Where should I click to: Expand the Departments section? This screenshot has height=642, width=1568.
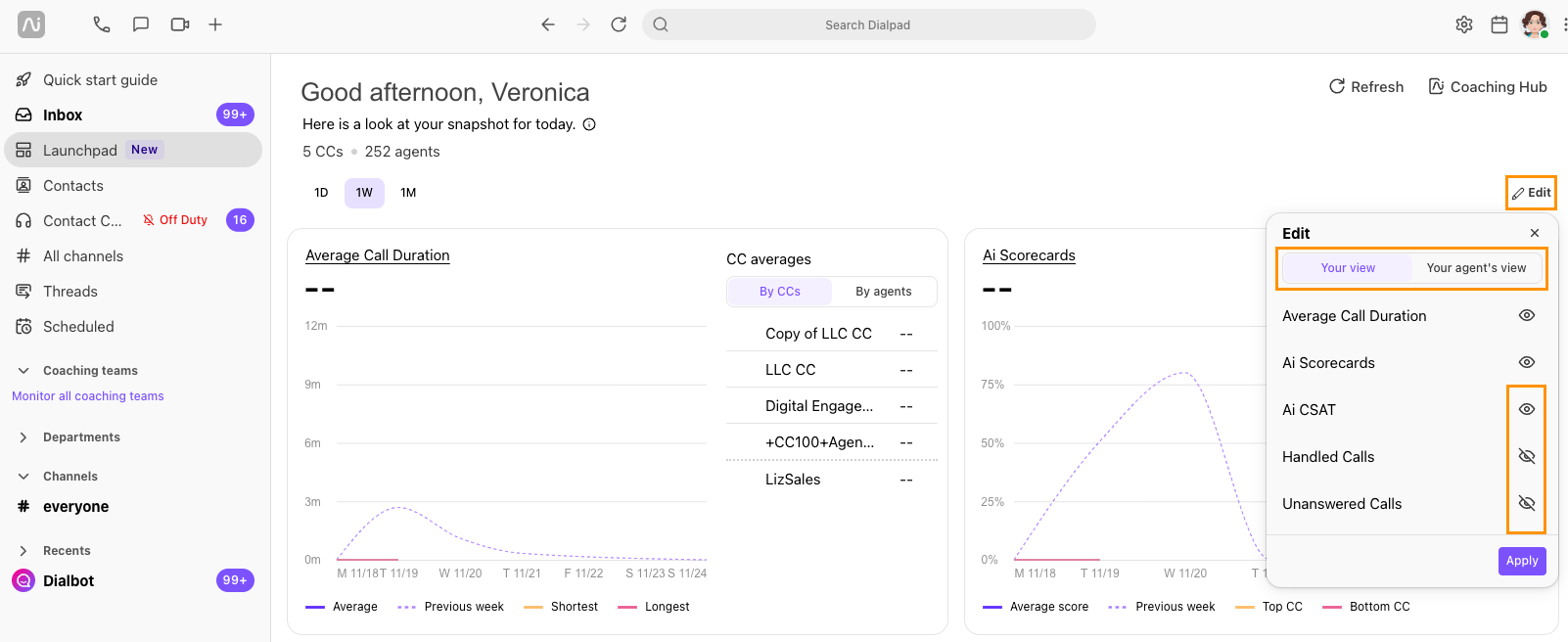(23, 437)
